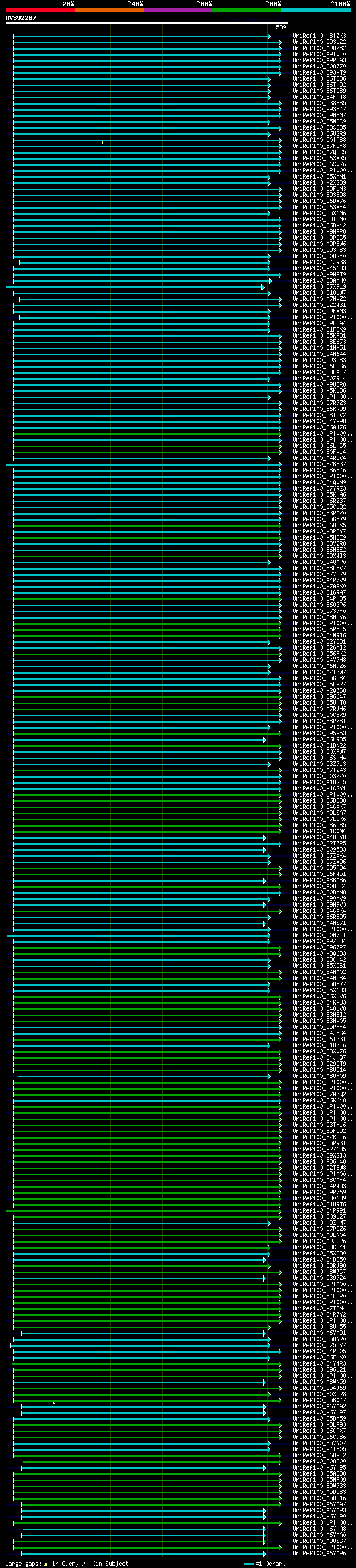Select hit UniRef100_P93847

(319, 110)
